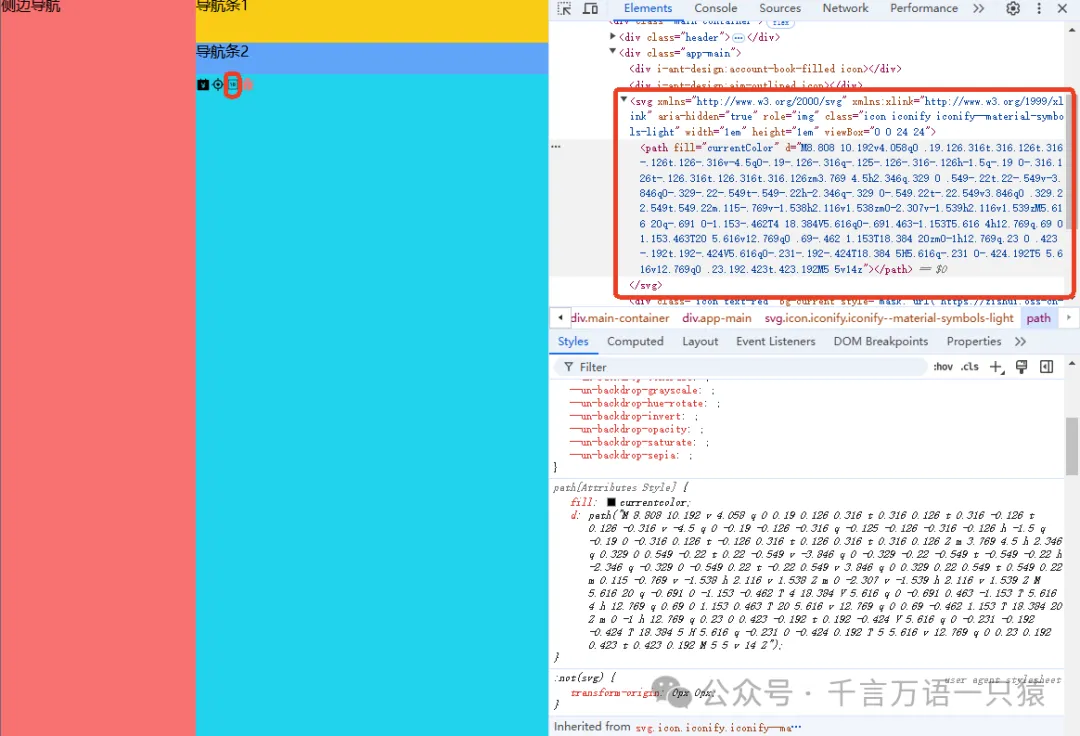Image resolution: width=1080 pixels, height=736 pixels.
Task: Toggle the device toolbar icon
Action: click(590, 8)
